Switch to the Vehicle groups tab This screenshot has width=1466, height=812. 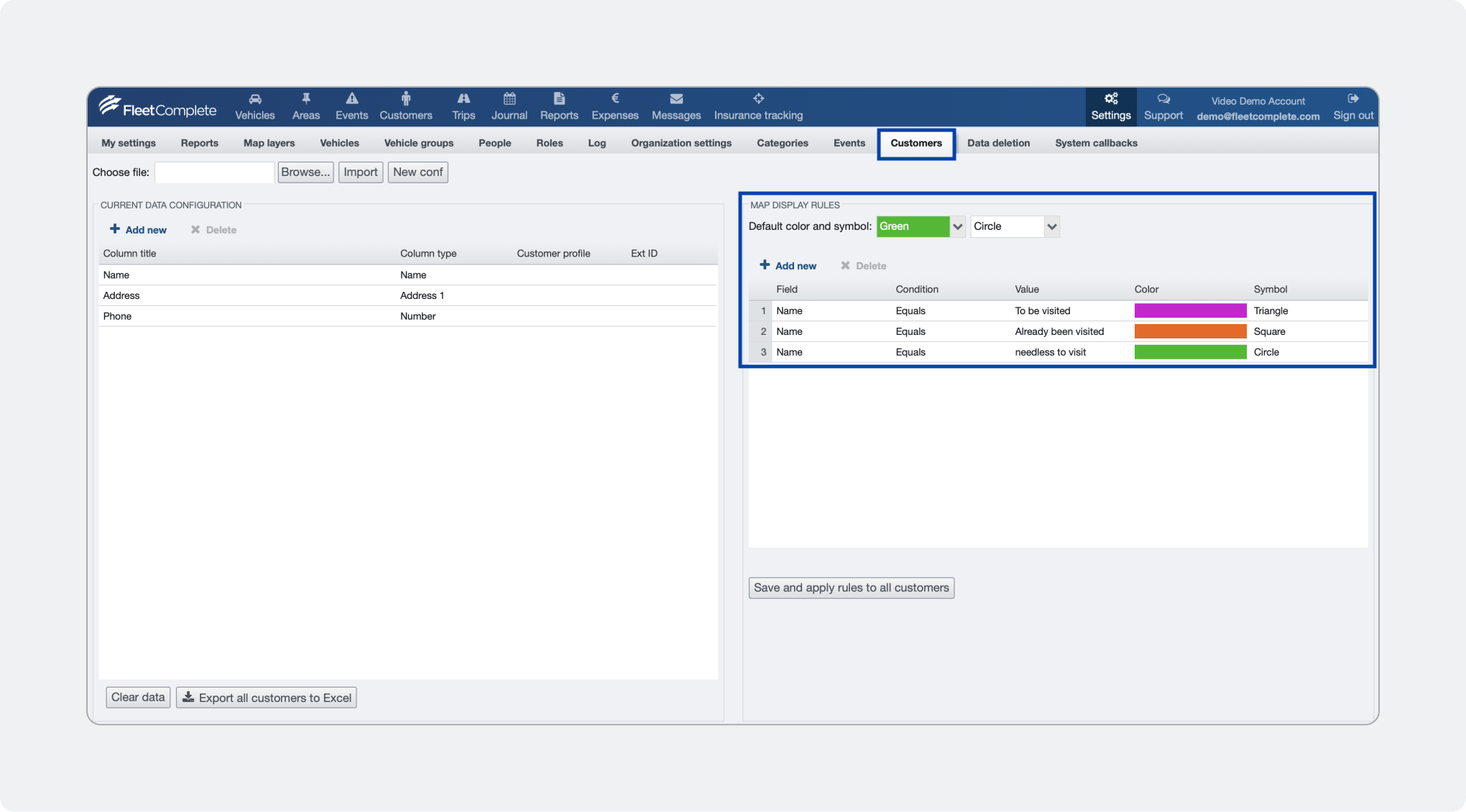click(x=418, y=143)
